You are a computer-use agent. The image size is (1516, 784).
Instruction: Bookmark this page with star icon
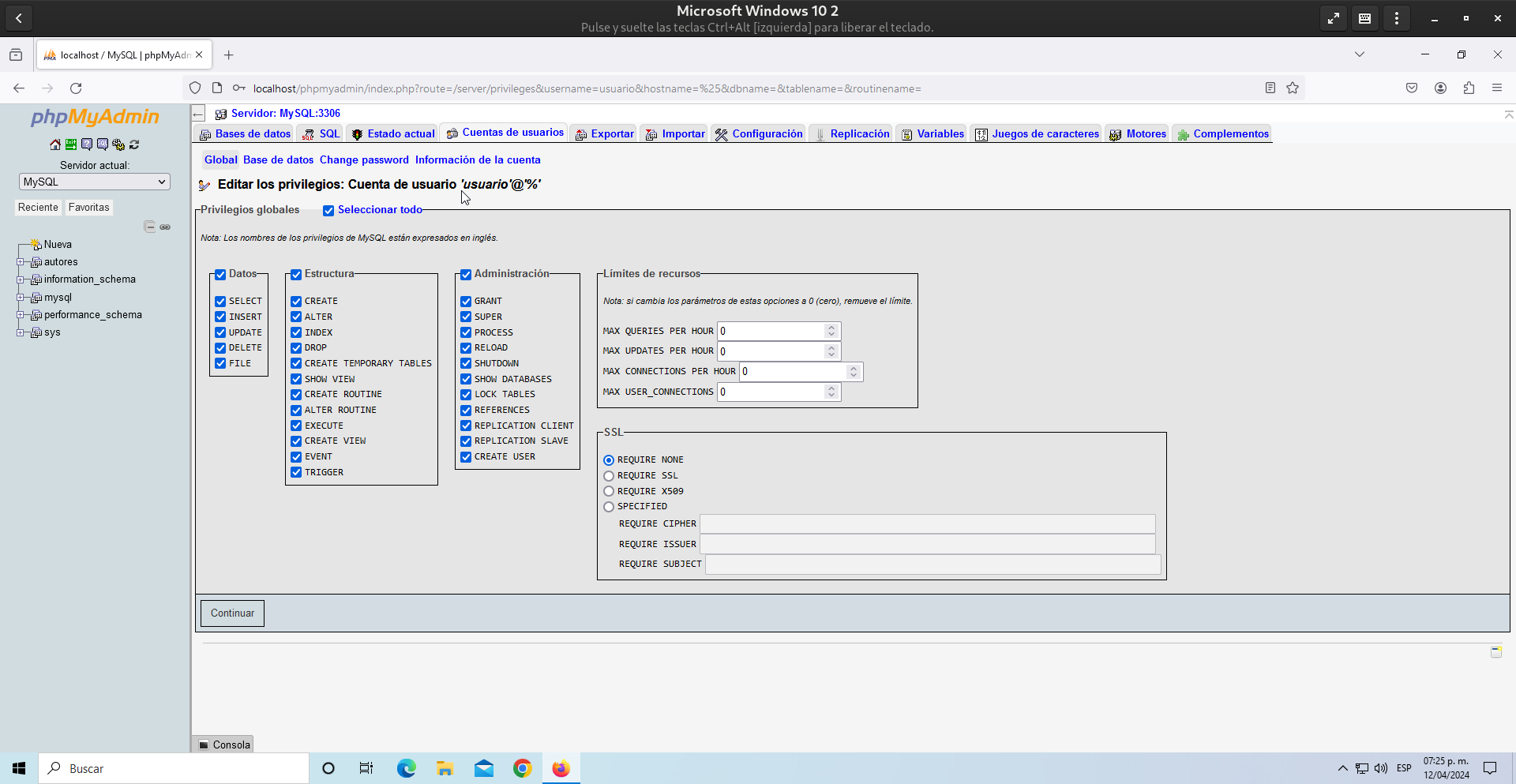pyautogui.click(x=1293, y=88)
